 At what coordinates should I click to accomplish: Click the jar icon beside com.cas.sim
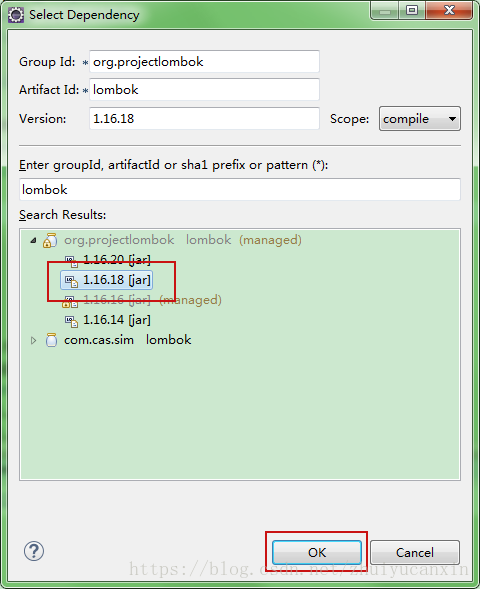tap(51, 340)
